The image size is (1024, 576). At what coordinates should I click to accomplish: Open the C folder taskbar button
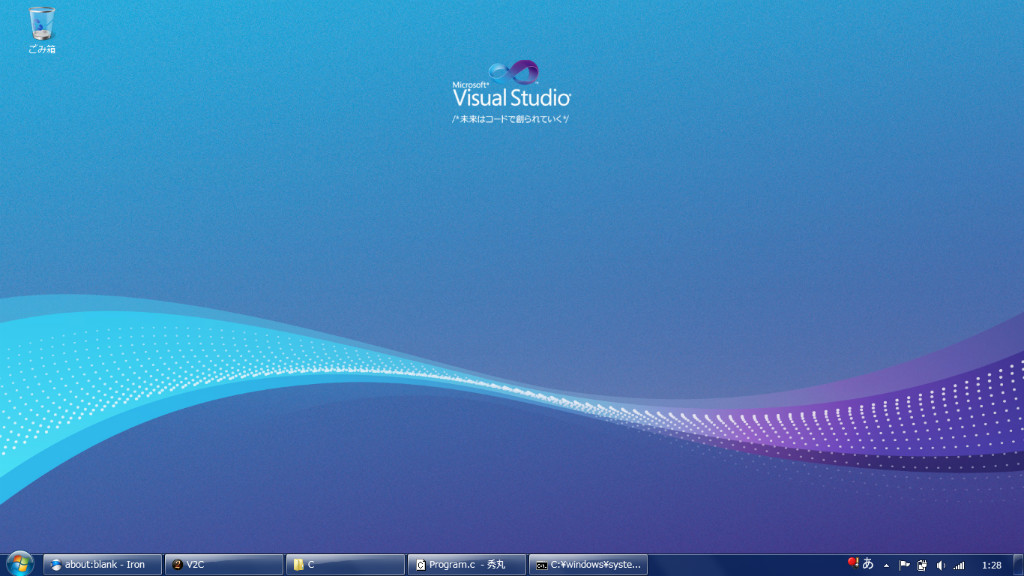(345, 565)
